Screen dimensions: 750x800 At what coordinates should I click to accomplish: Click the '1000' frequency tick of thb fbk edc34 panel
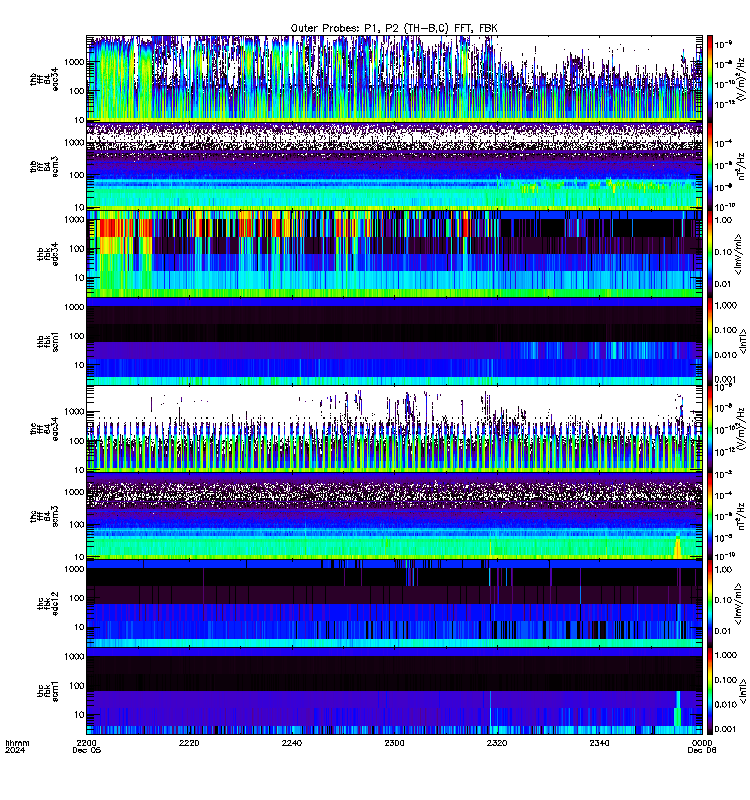74,219
